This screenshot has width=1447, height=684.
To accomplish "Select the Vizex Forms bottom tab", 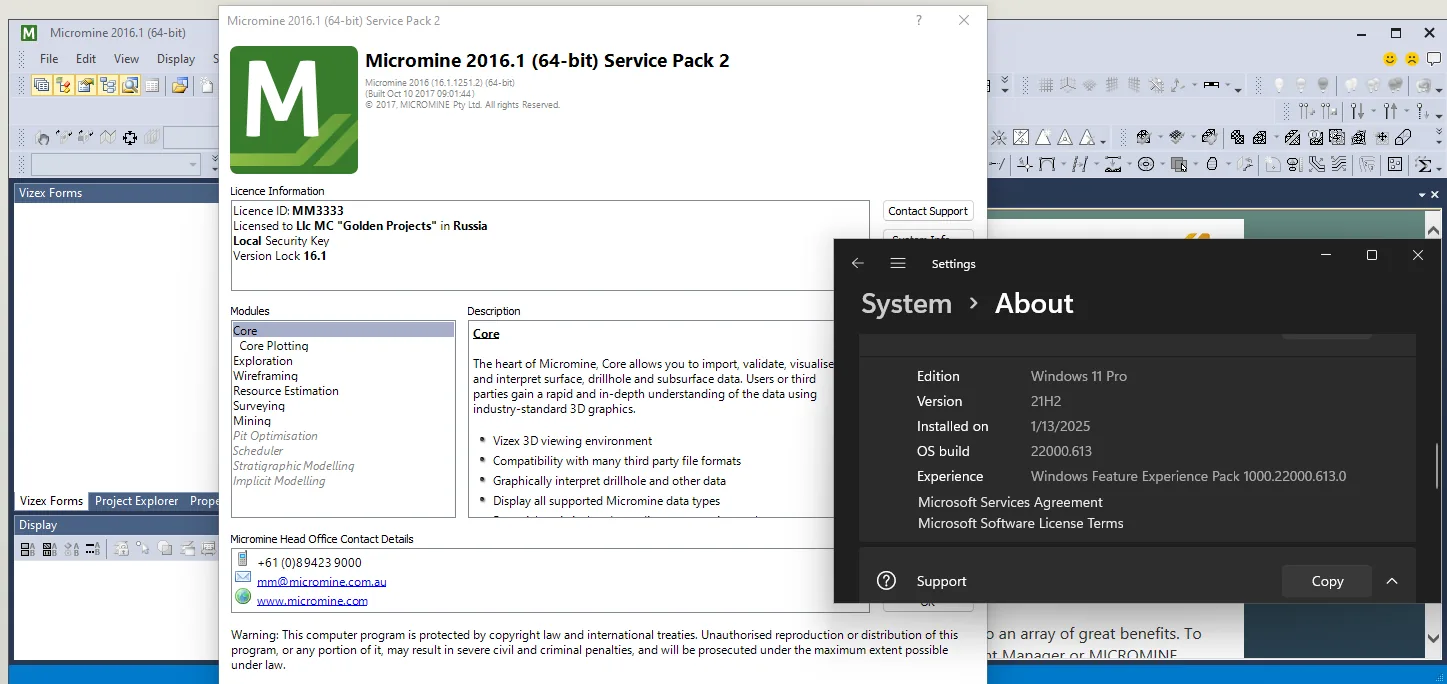I will (51, 501).
